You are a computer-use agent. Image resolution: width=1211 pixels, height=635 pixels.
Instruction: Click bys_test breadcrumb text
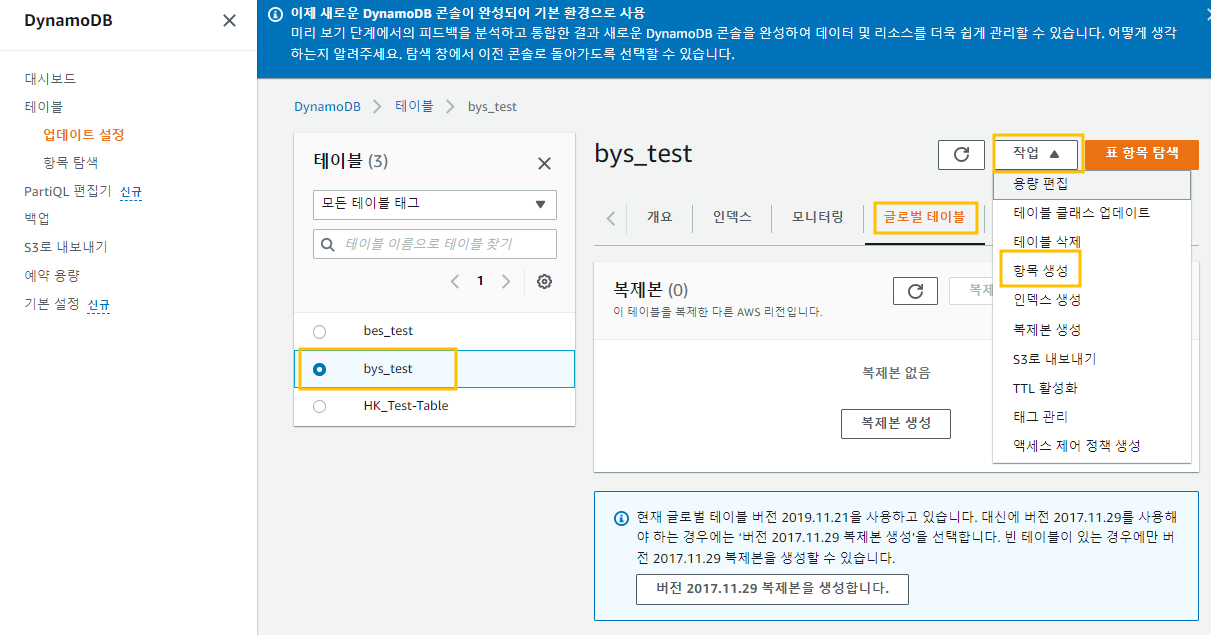[492, 106]
